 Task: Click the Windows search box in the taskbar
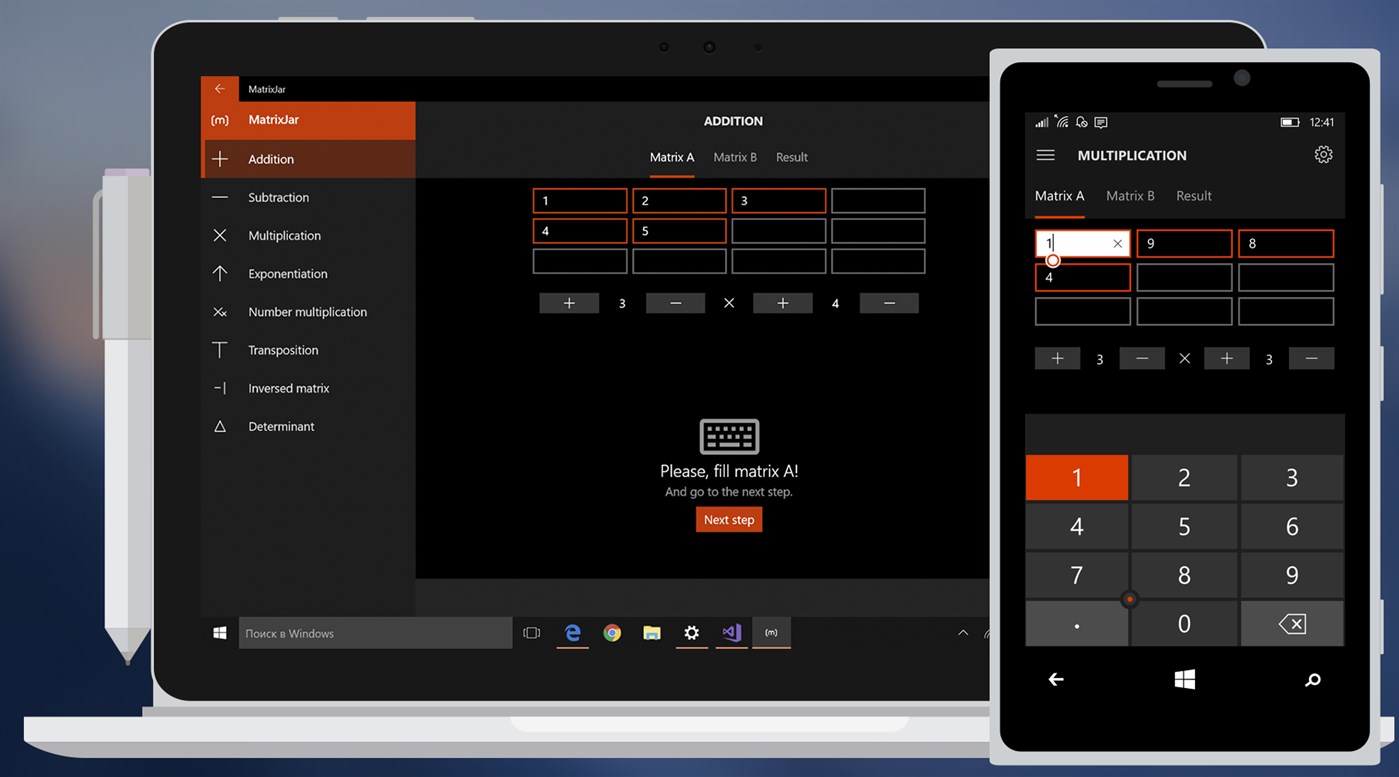375,633
